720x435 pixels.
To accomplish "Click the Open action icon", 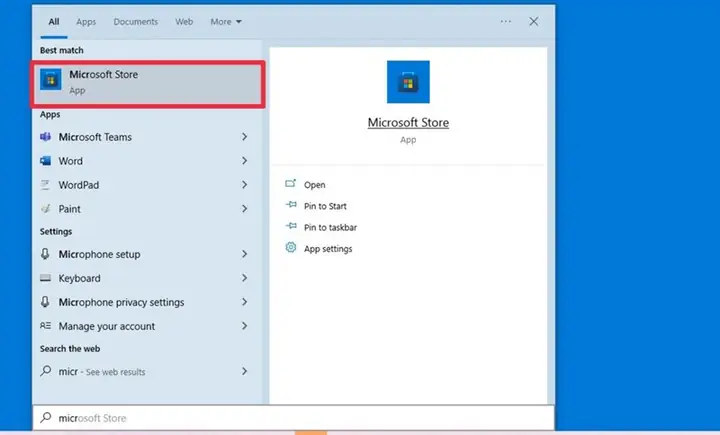I will click(291, 184).
